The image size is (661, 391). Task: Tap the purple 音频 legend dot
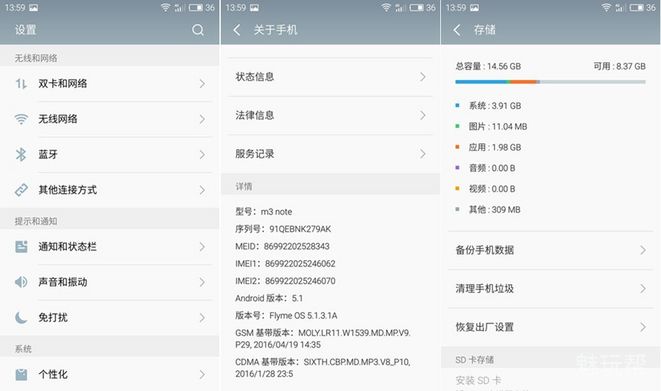point(457,168)
